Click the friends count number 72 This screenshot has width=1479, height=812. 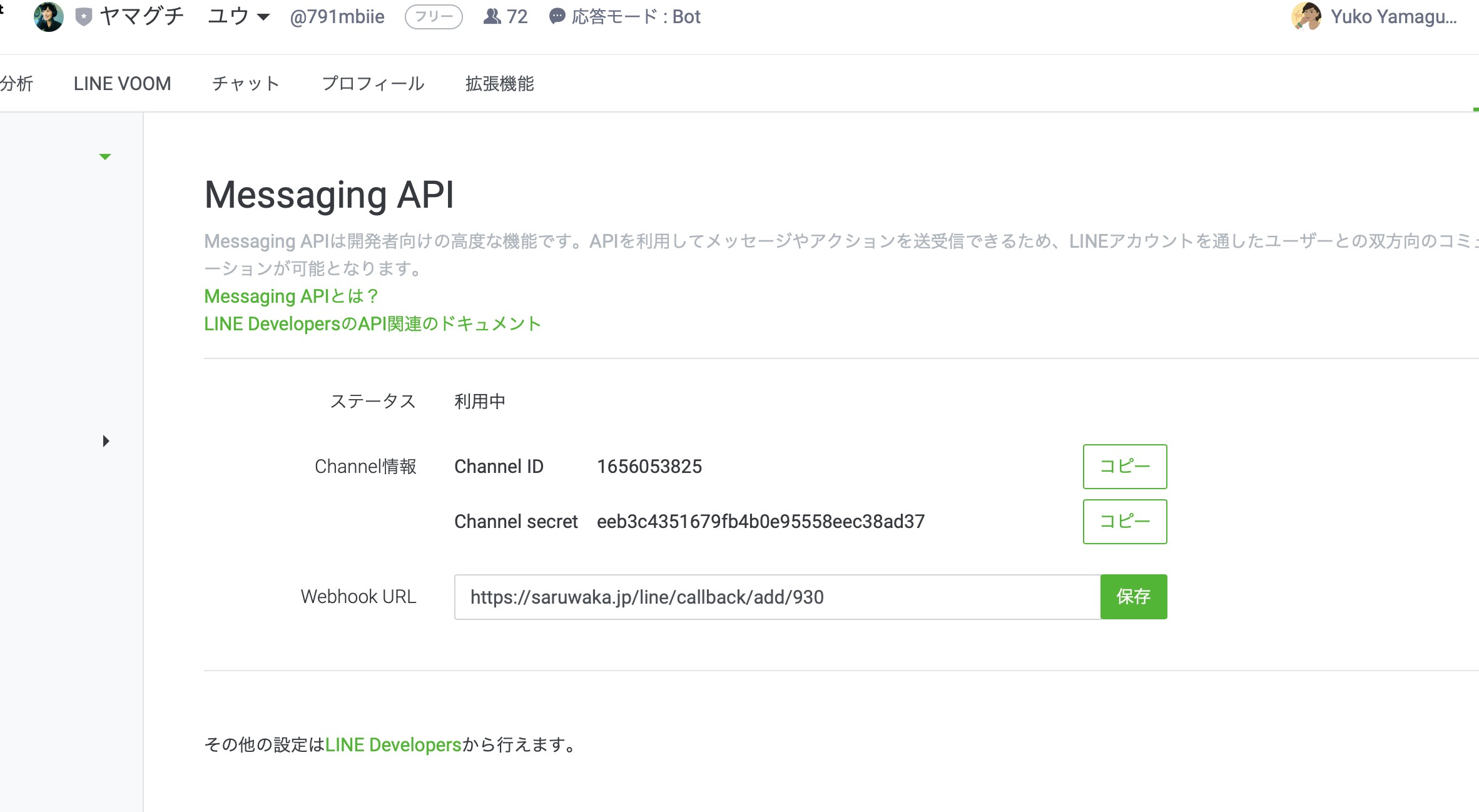point(517,17)
